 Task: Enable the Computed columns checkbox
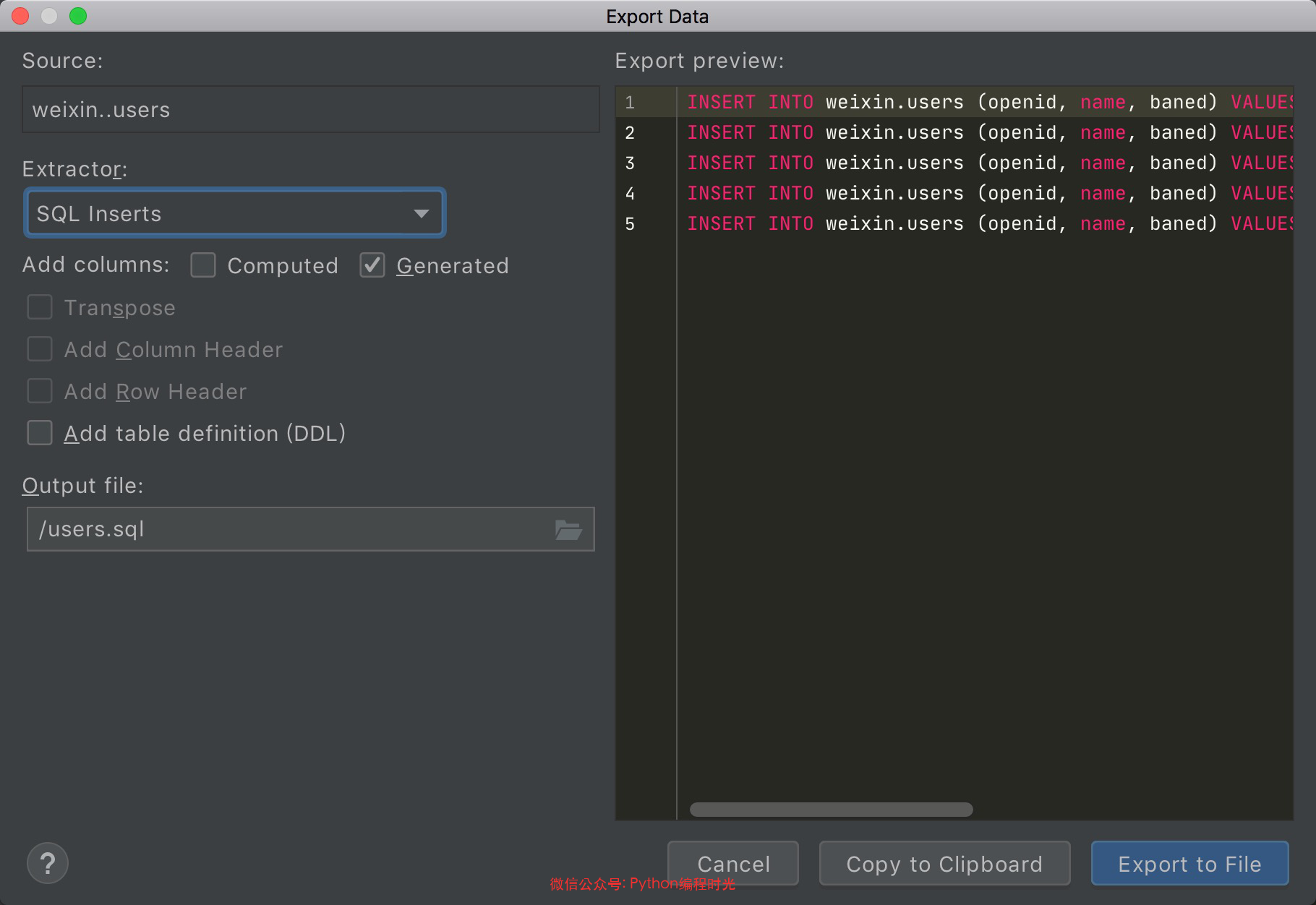click(203, 265)
